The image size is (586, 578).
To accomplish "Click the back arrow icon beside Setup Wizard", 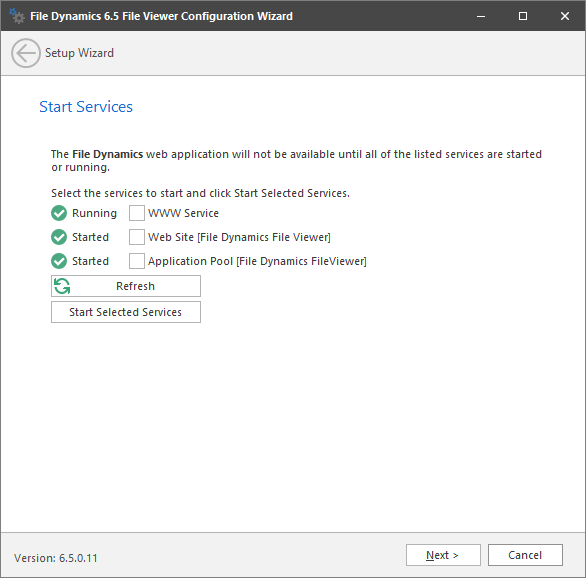I will [25, 53].
